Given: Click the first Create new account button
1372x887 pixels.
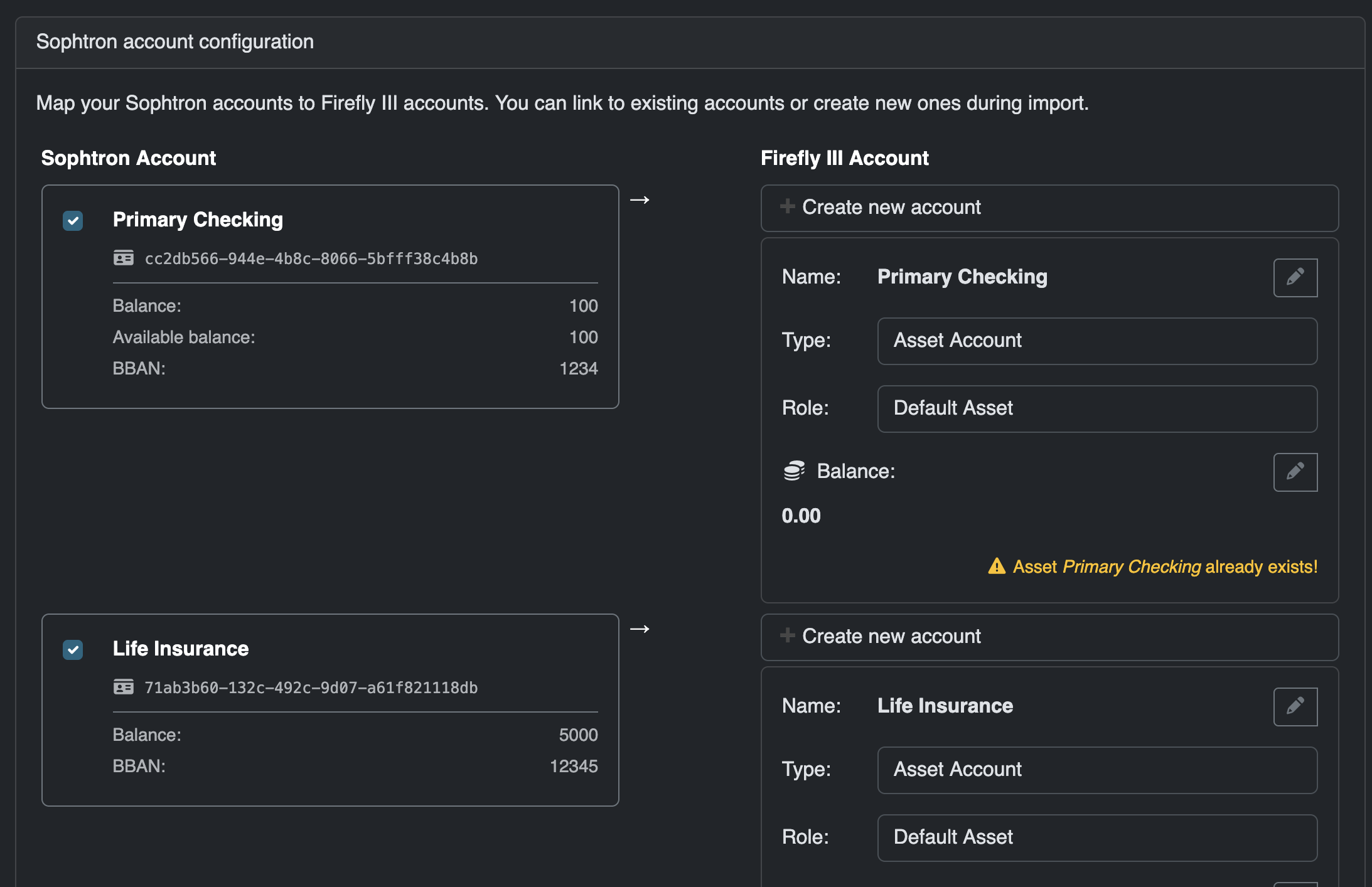Looking at the screenshot, I should click(x=1049, y=207).
